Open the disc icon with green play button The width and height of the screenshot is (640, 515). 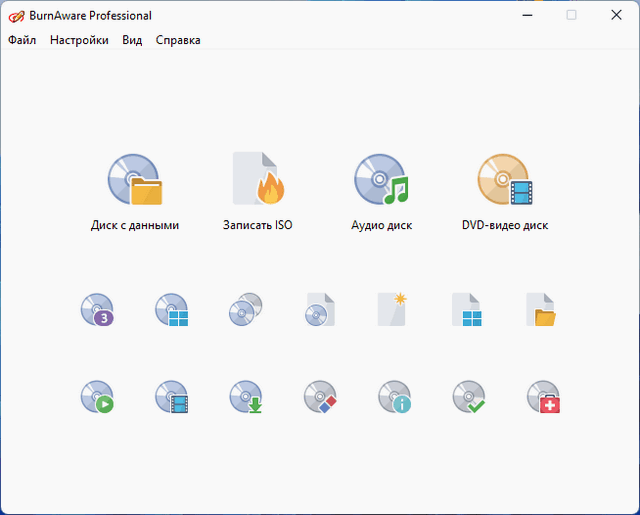pos(97,397)
